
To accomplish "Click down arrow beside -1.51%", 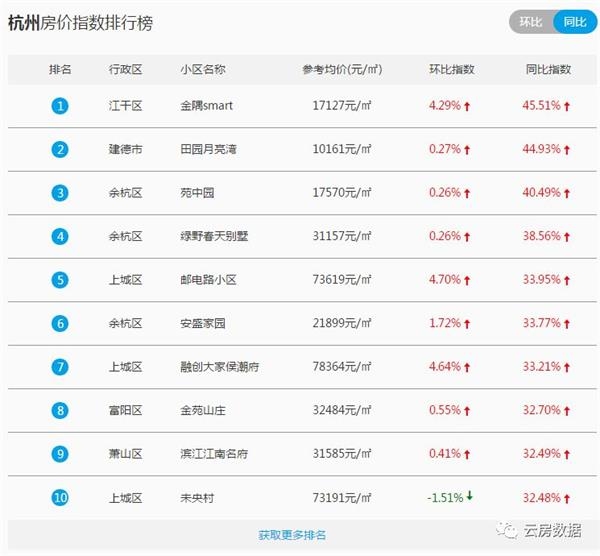I will (470, 496).
